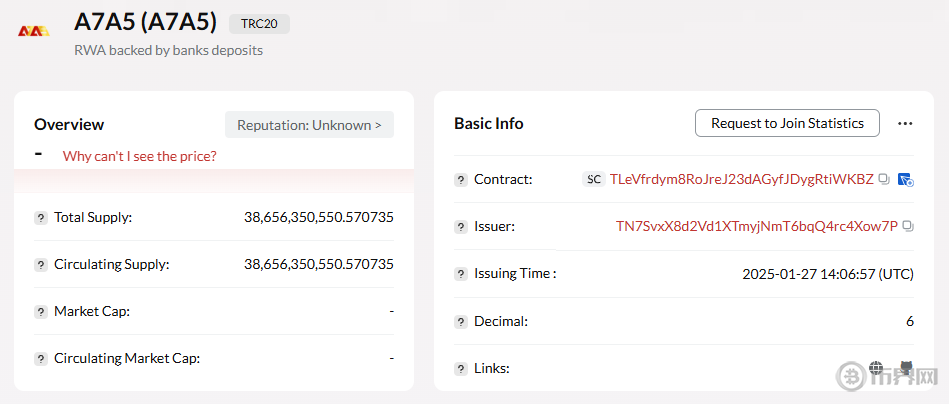Open "Why can't I see the price?" link
Screen dimensions: 949x404
click(139, 156)
